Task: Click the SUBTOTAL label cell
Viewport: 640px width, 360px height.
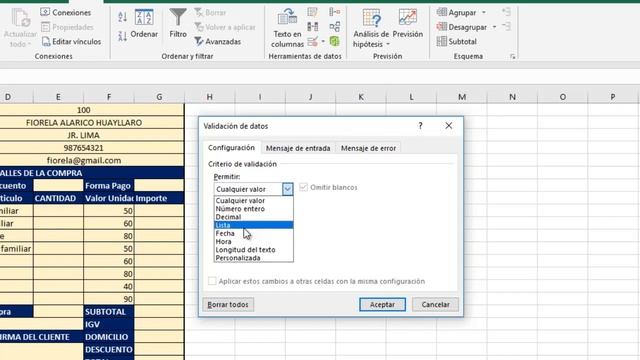Action: 109,311
